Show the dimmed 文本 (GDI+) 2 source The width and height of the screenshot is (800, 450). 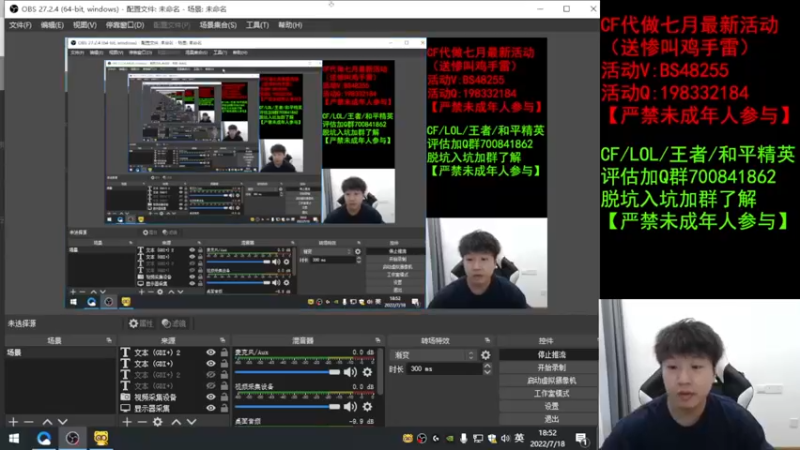211,375
